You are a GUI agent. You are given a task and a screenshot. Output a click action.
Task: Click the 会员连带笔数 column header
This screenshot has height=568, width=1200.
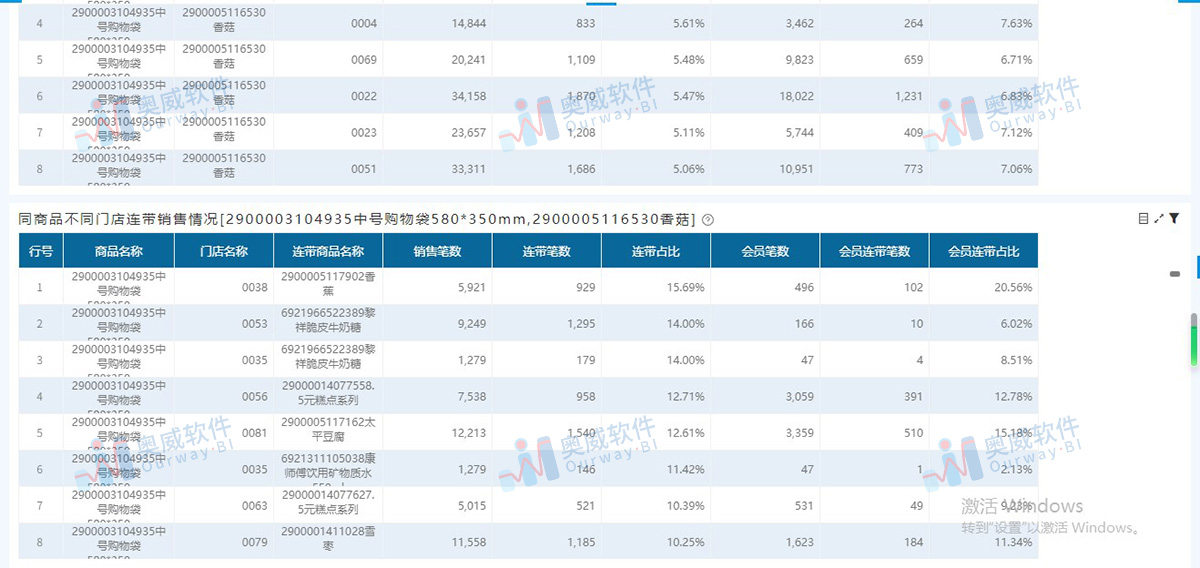click(x=874, y=251)
